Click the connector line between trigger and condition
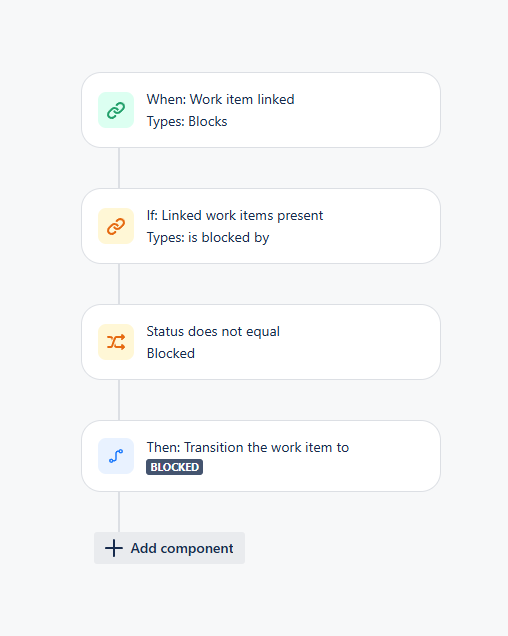The width and height of the screenshot is (508, 636). pyautogui.click(x=119, y=168)
